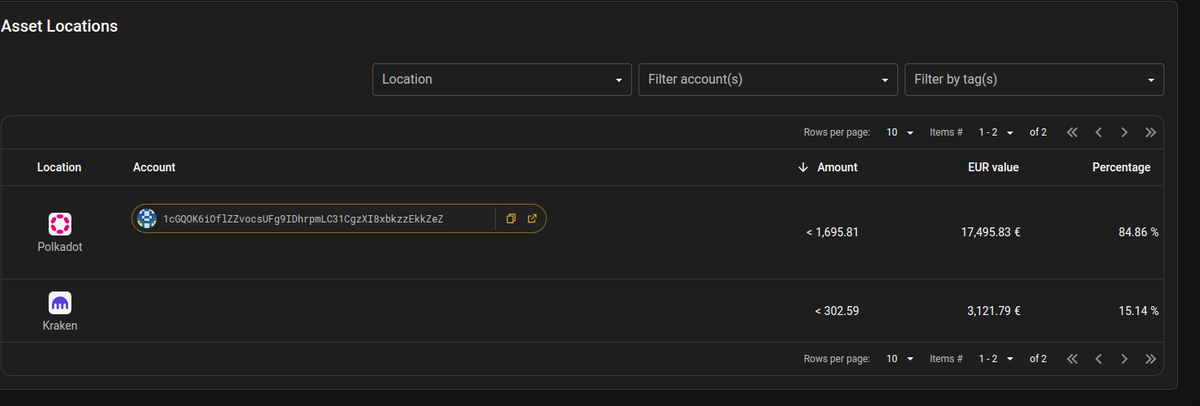The width and height of the screenshot is (1200, 406).
Task: Toggle the Amount sort arrow
Action: pos(803,167)
